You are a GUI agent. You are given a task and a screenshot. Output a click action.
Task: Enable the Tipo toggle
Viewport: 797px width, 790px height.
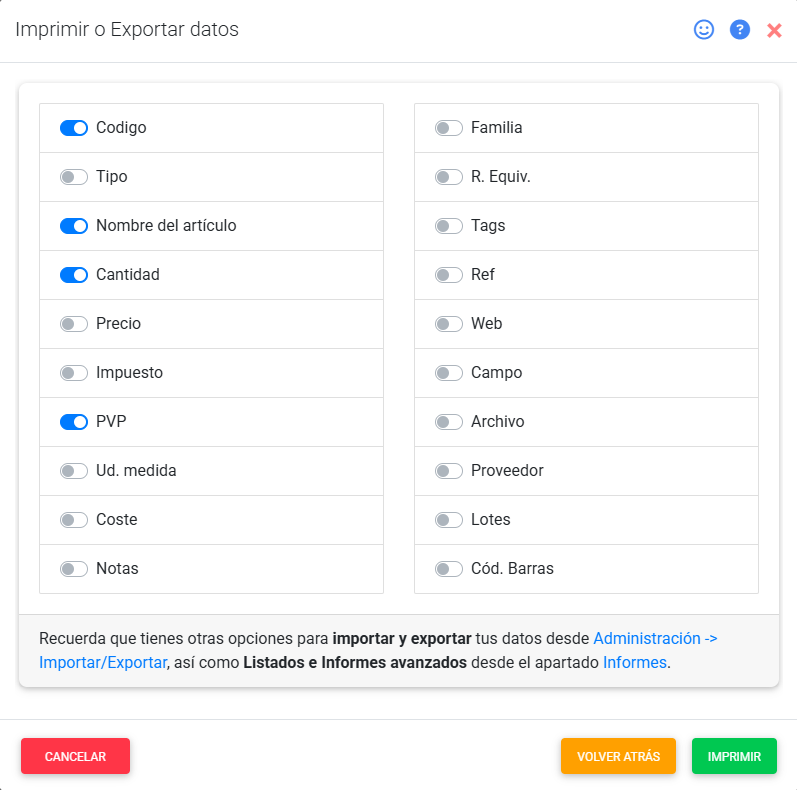click(74, 177)
